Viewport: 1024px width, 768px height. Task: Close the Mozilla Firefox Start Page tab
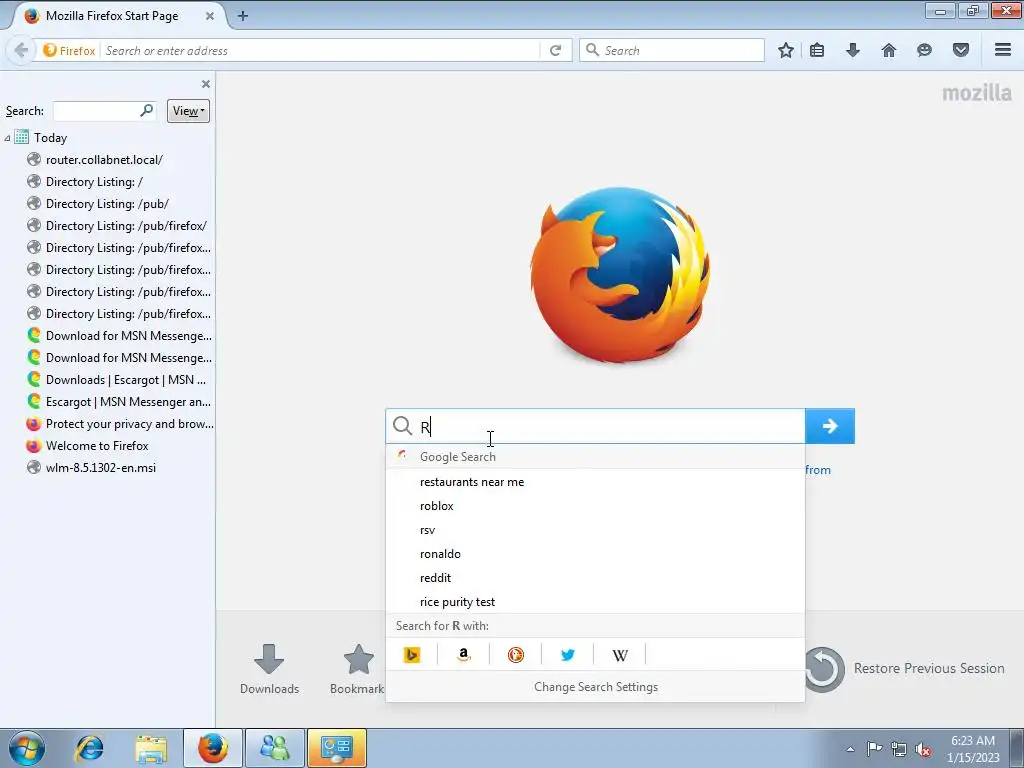210,16
